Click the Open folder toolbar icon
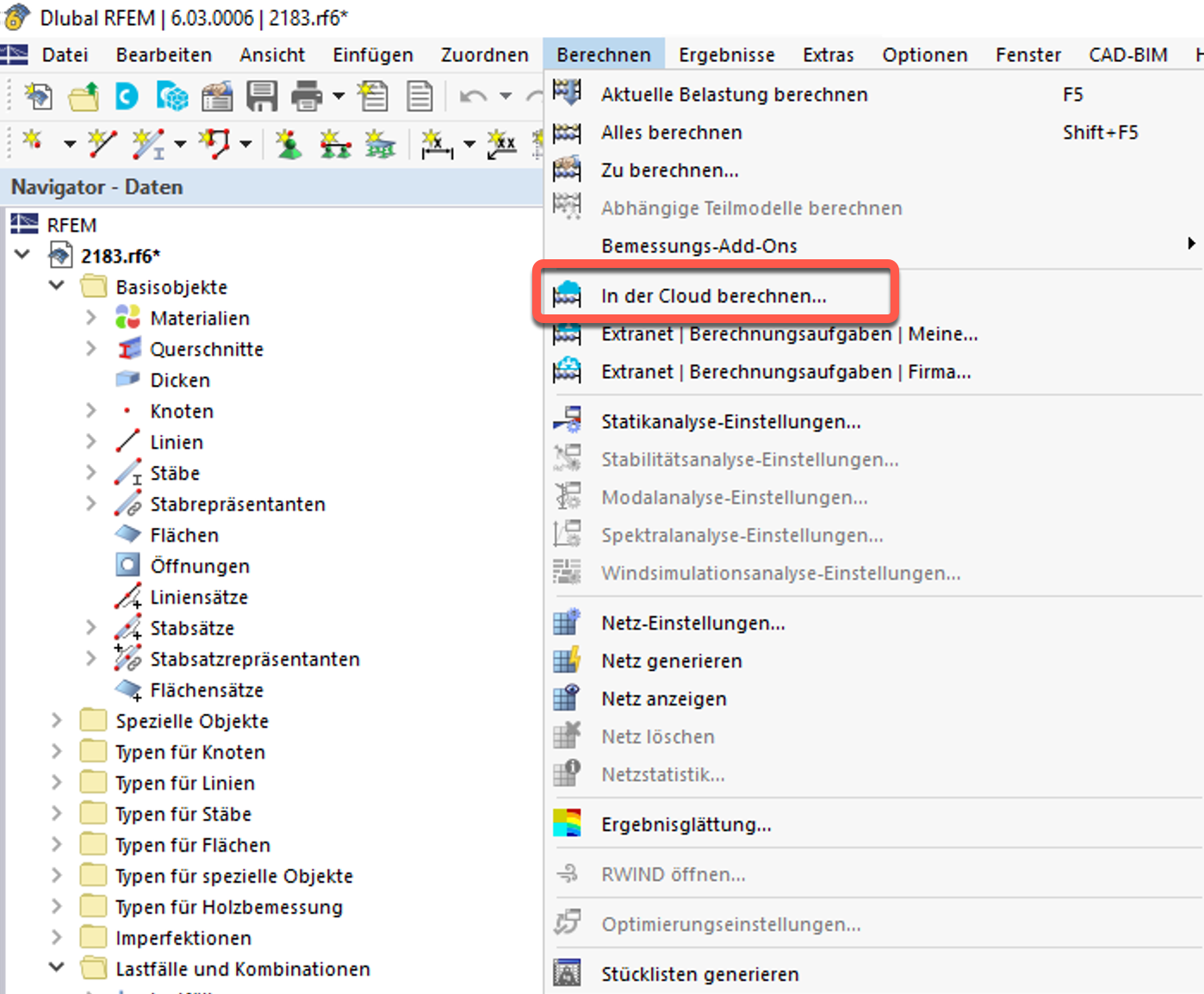The image size is (1204, 994). click(84, 96)
